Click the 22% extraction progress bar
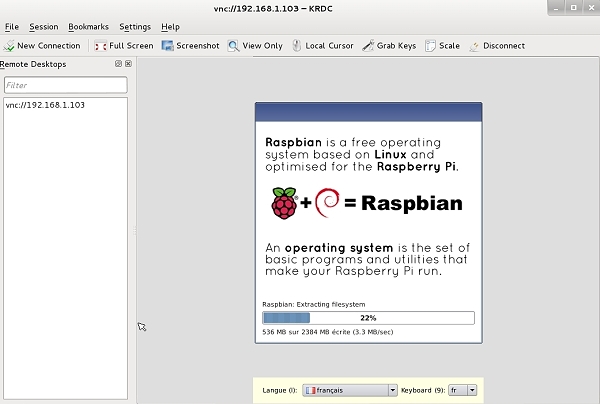This screenshot has width=600, height=404. pyautogui.click(x=368, y=318)
